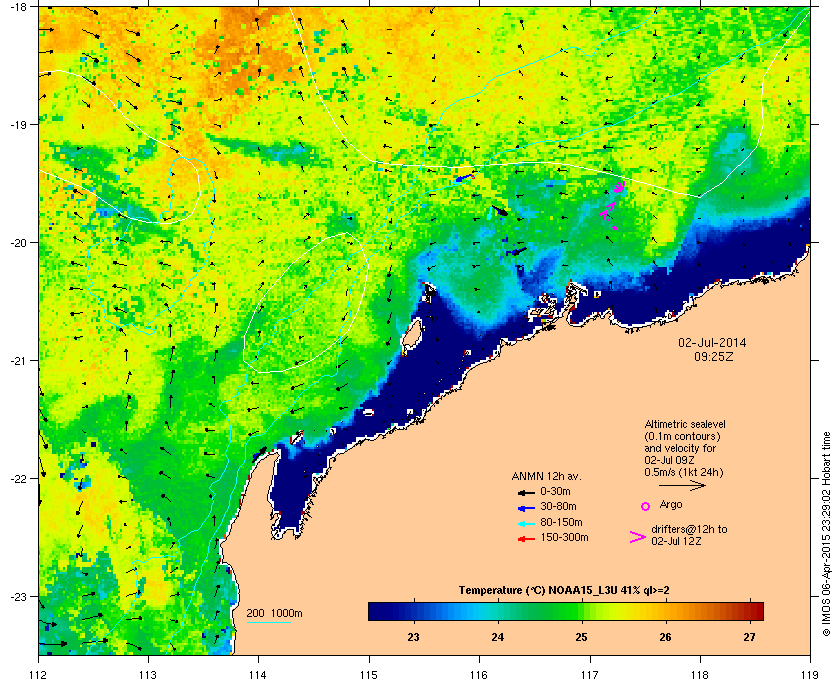Click the Temperature NOAA15_L3U colorbar title
The width and height of the screenshot is (840, 680).
click(x=564, y=591)
